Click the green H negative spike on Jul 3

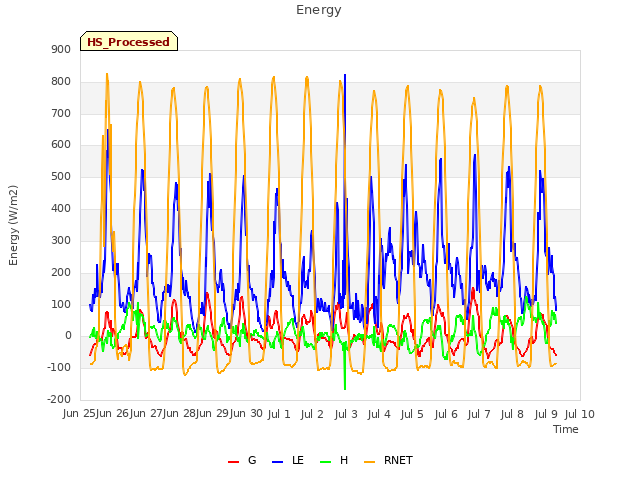tap(345, 389)
